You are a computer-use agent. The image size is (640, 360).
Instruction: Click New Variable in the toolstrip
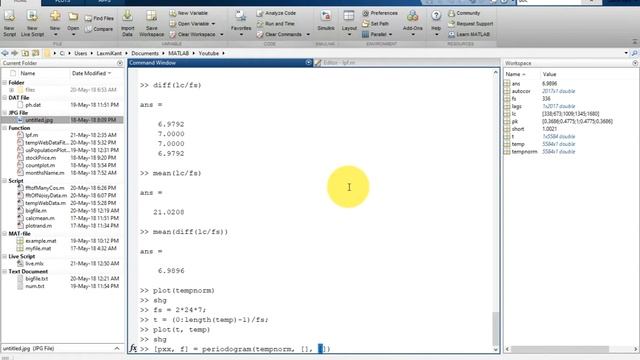pyautogui.click(x=189, y=13)
